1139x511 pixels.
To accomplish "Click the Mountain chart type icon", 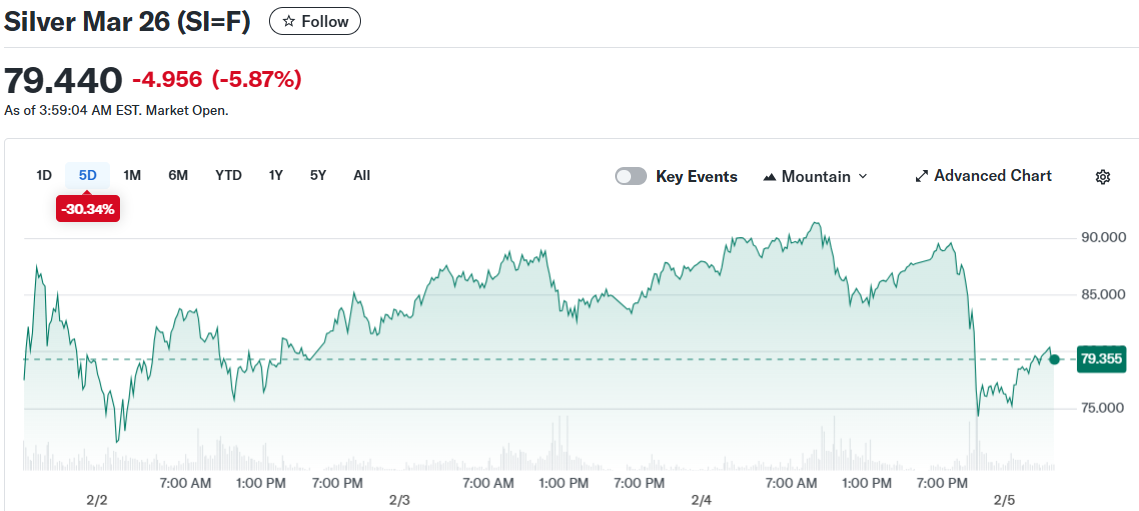I will [x=769, y=177].
